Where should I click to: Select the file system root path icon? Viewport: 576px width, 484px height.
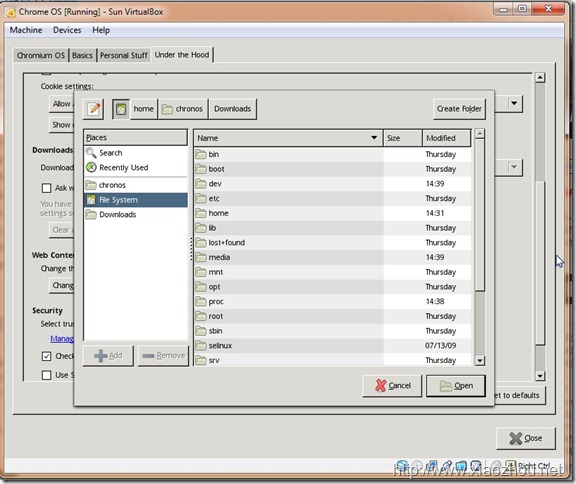(x=121, y=109)
